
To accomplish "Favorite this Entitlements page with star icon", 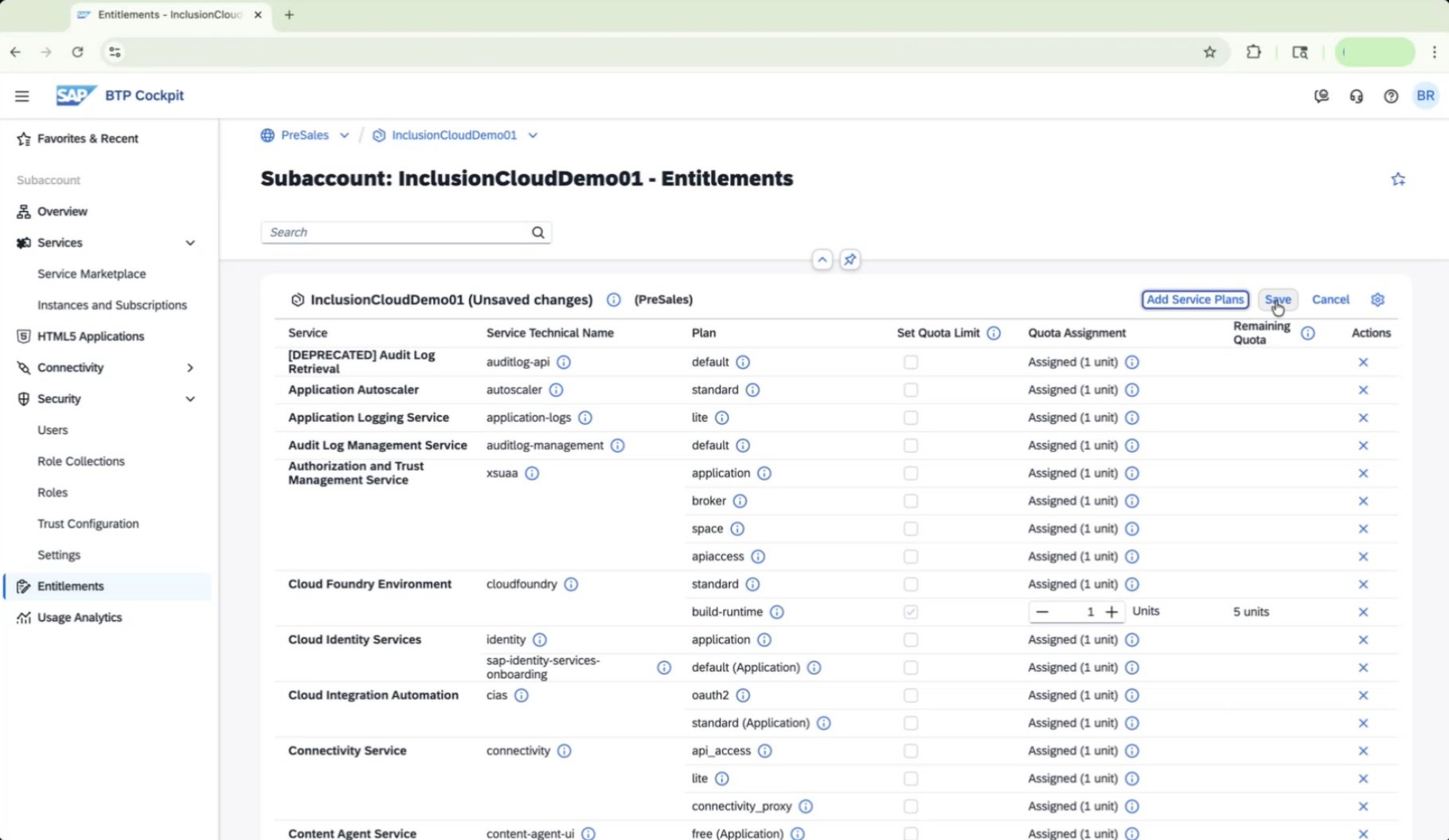I will (x=1398, y=179).
